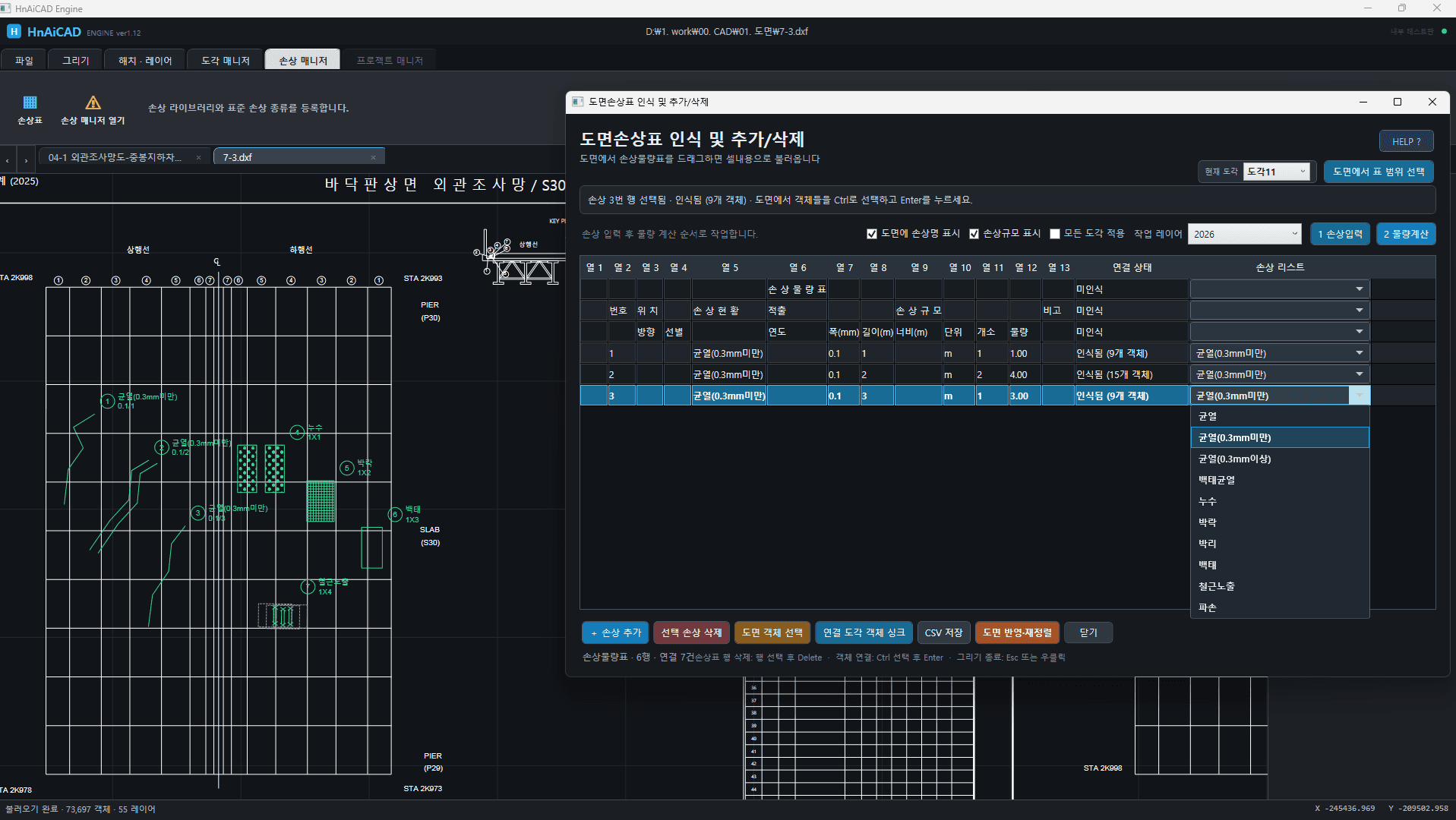Go to previous document tab arrow
This screenshot has width=1456, height=820.
[x=8, y=160]
